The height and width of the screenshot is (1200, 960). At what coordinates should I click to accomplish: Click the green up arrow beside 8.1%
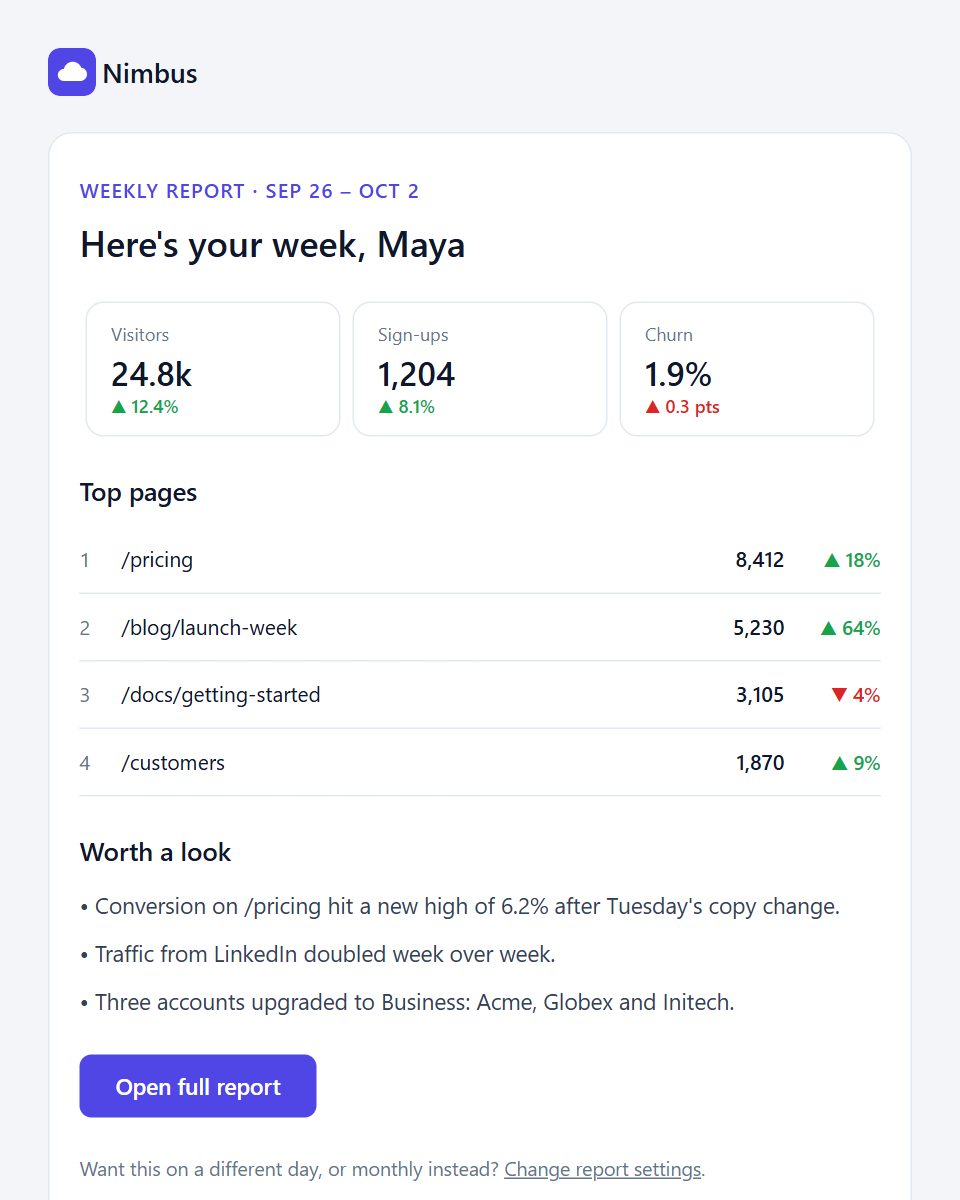click(386, 407)
